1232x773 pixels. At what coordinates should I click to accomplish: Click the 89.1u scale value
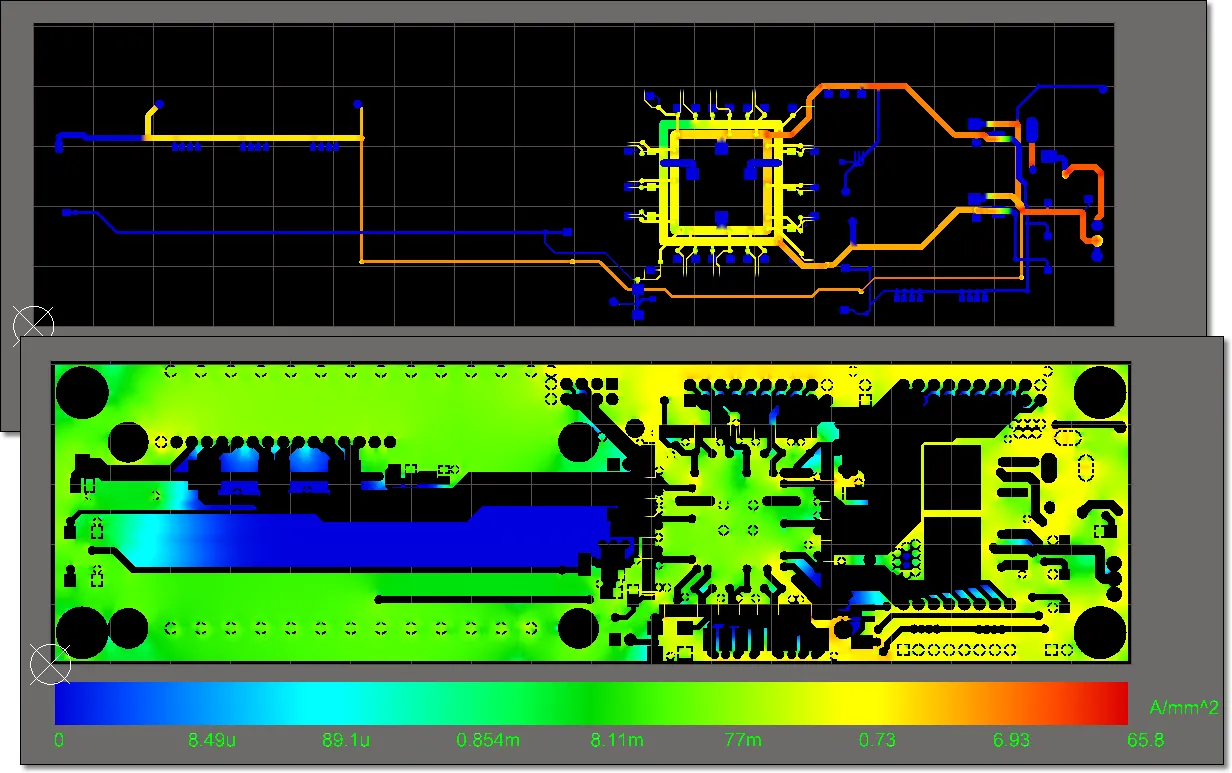point(345,741)
